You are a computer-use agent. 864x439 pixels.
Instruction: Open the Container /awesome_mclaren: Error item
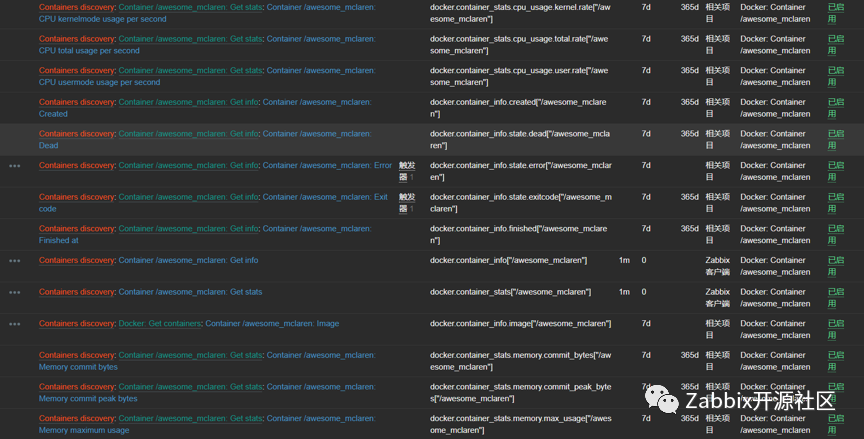pos(327,165)
